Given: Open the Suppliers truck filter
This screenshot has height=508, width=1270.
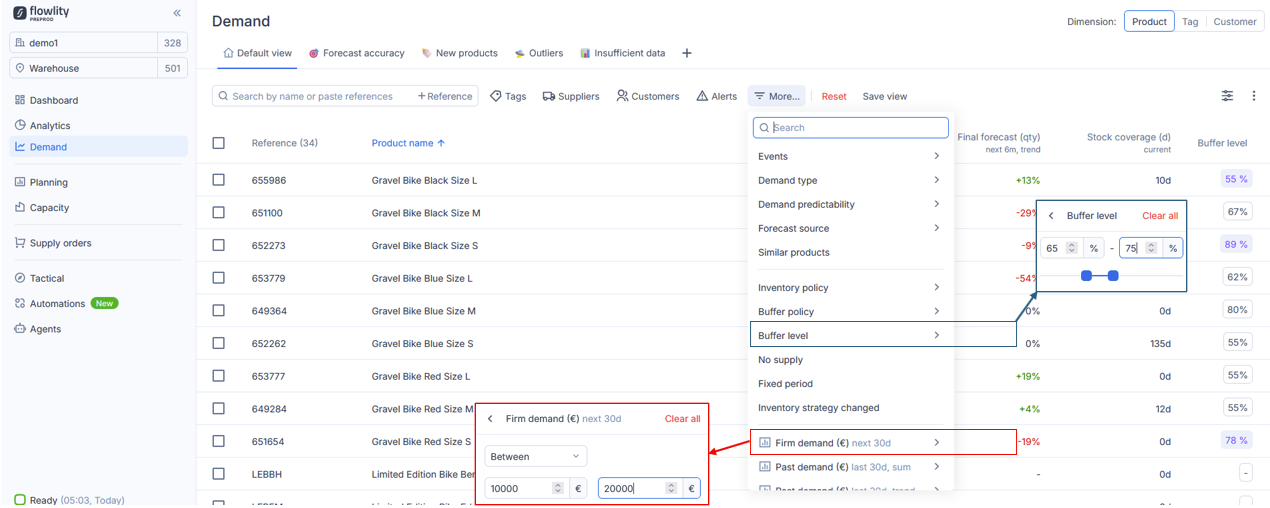Looking at the screenshot, I should click(571, 96).
